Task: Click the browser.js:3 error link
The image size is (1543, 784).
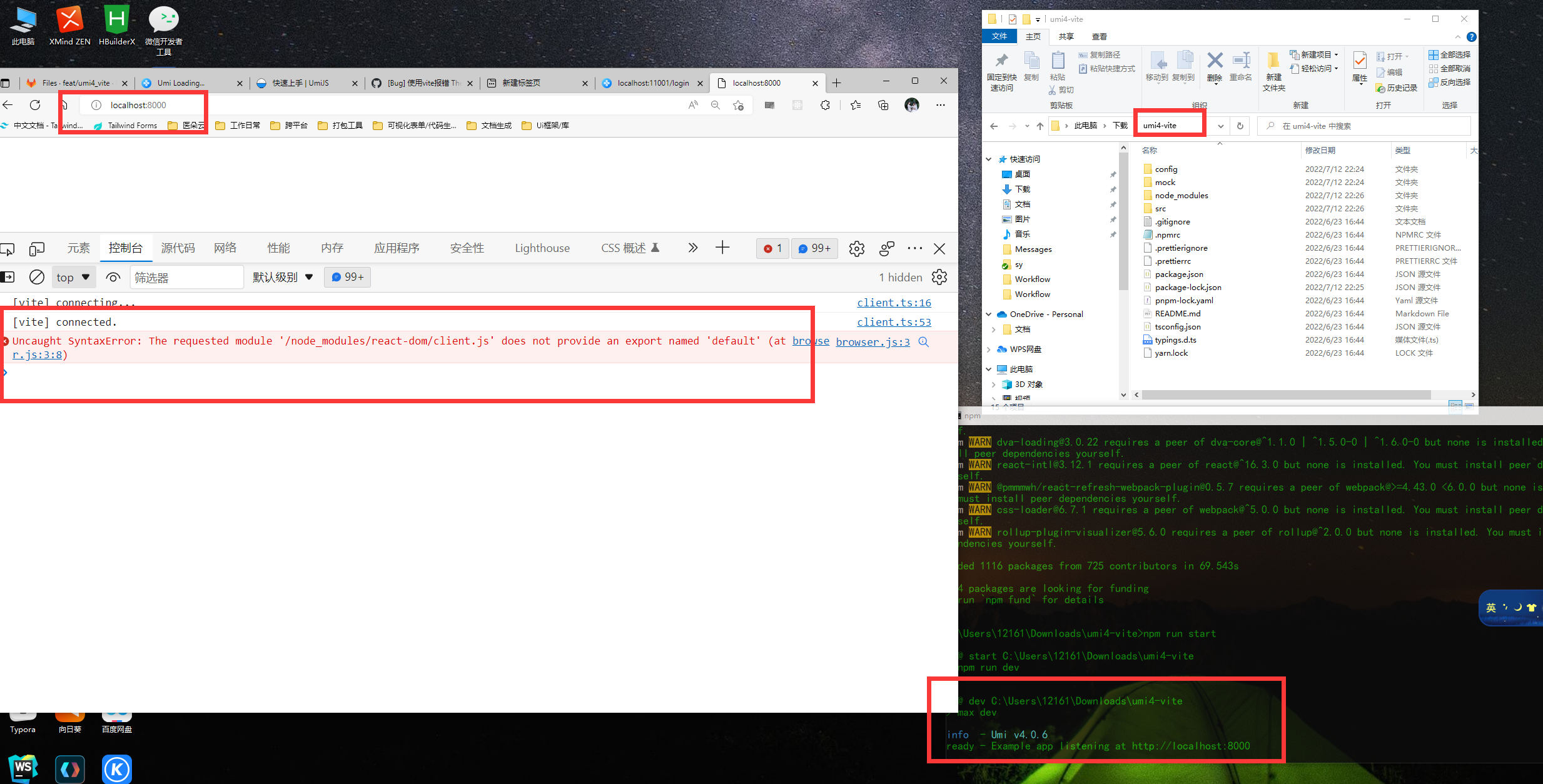Action: tap(873, 341)
